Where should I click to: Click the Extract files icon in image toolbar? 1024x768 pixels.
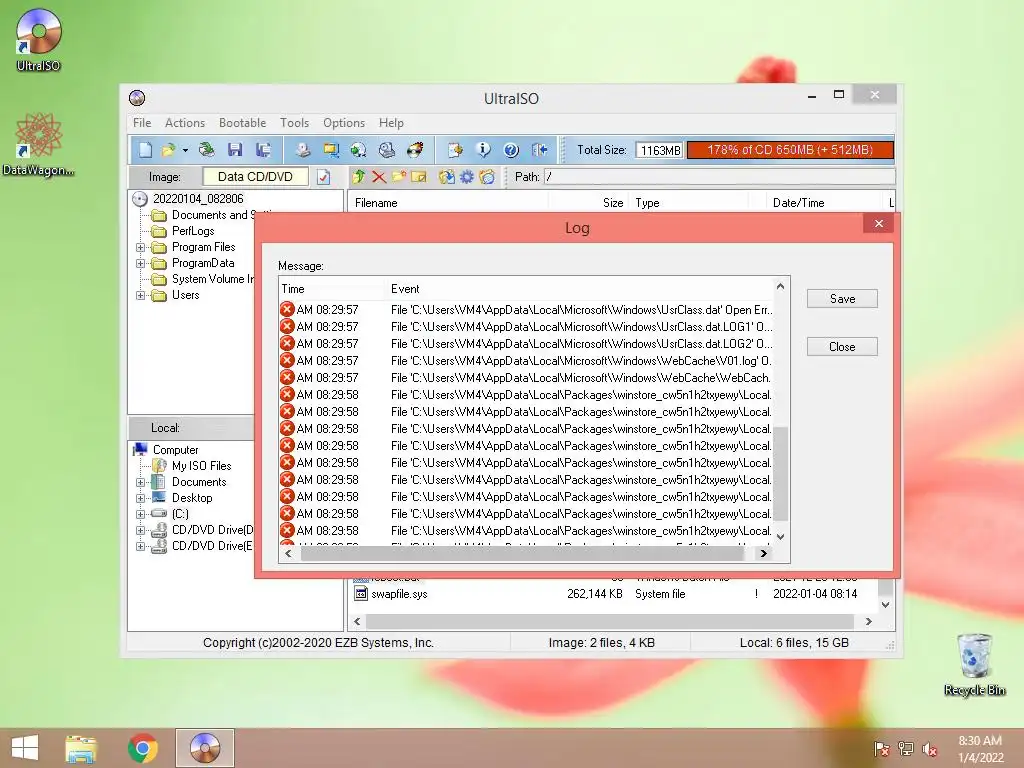click(447, 176)
